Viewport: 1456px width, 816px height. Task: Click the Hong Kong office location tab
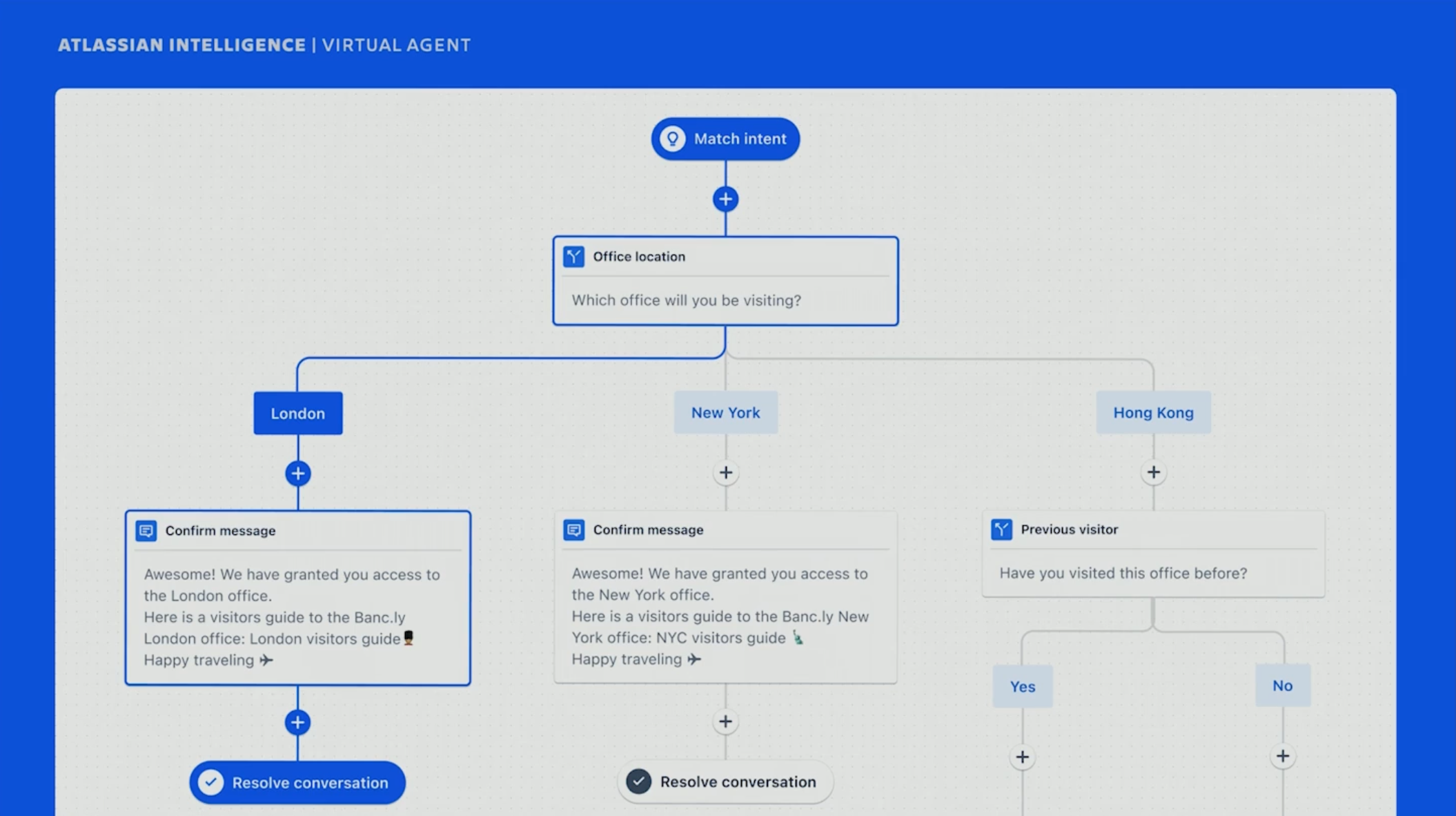pos(1155,412)
